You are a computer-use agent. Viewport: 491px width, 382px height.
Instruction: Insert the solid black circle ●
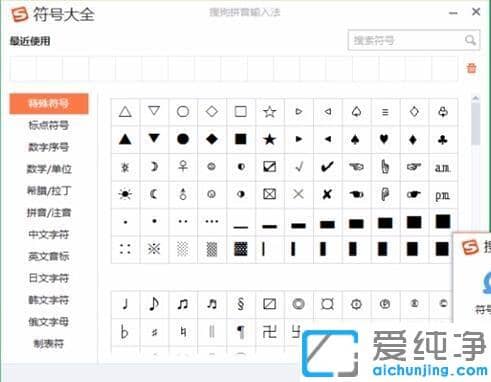183,139
